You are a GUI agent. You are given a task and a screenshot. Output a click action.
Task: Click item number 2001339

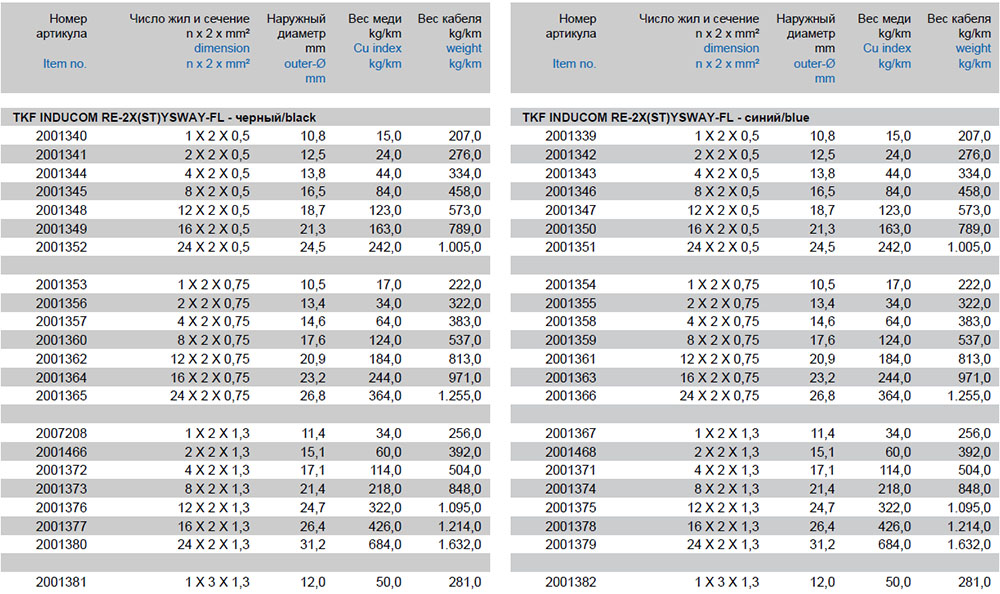[571, 136]
